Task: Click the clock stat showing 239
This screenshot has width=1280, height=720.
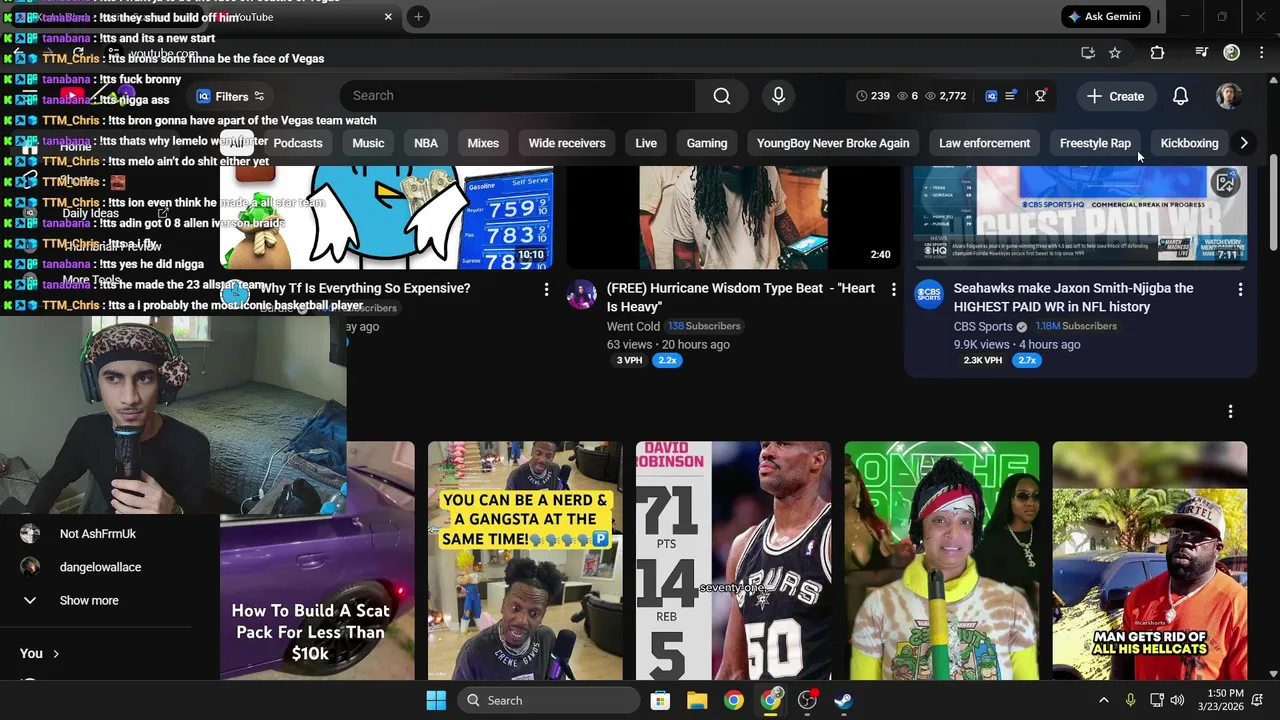Action: [x=873, y=96]
